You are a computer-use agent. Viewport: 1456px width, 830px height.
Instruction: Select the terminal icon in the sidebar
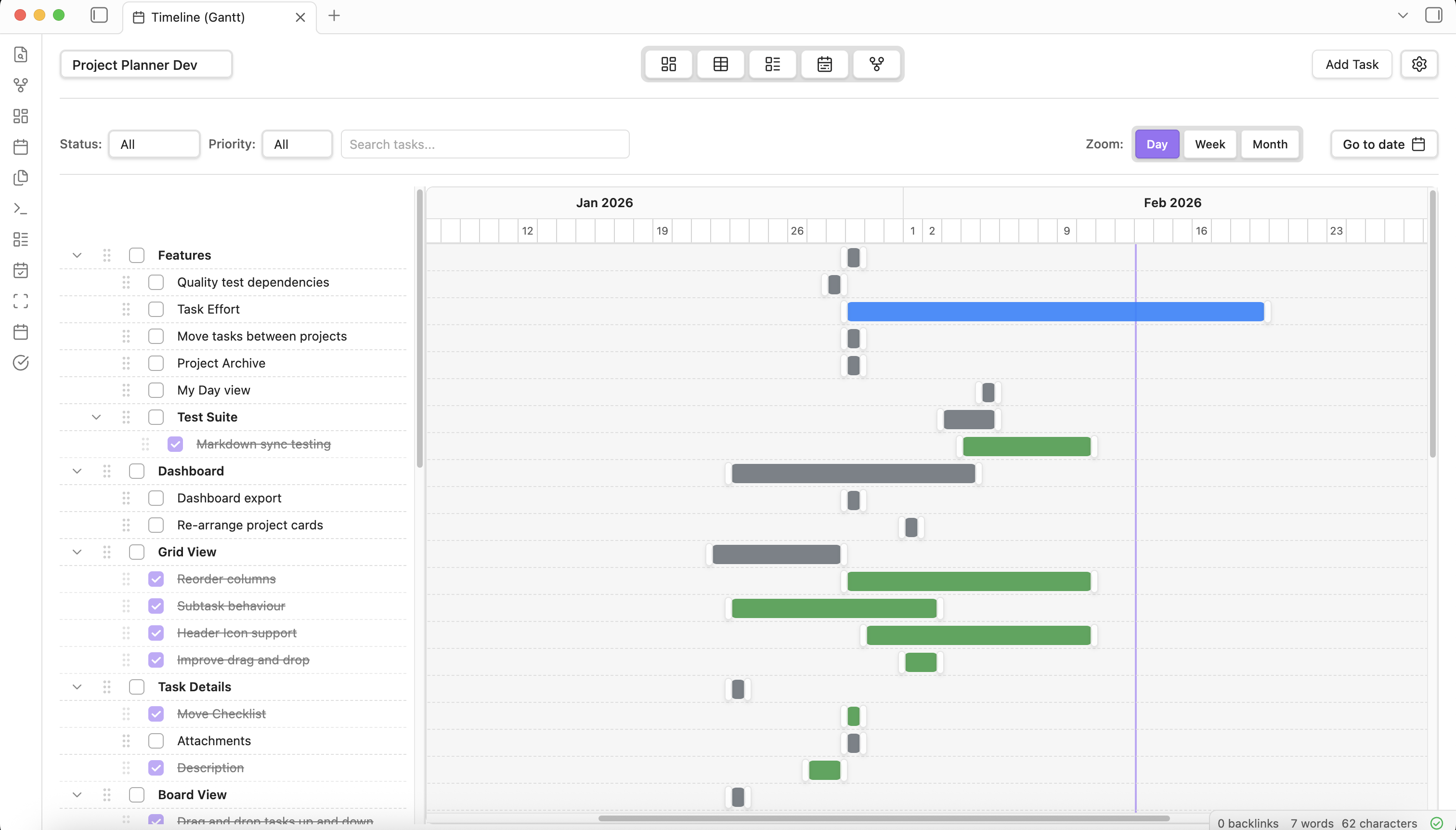pyautogui.click(x=21, y=208)
